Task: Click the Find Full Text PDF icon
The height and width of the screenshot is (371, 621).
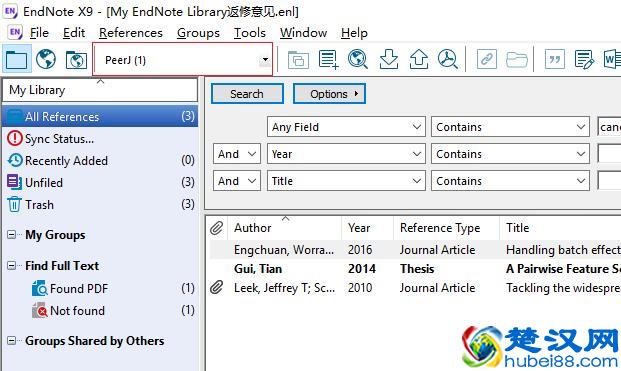Action: tap(448, 59)
